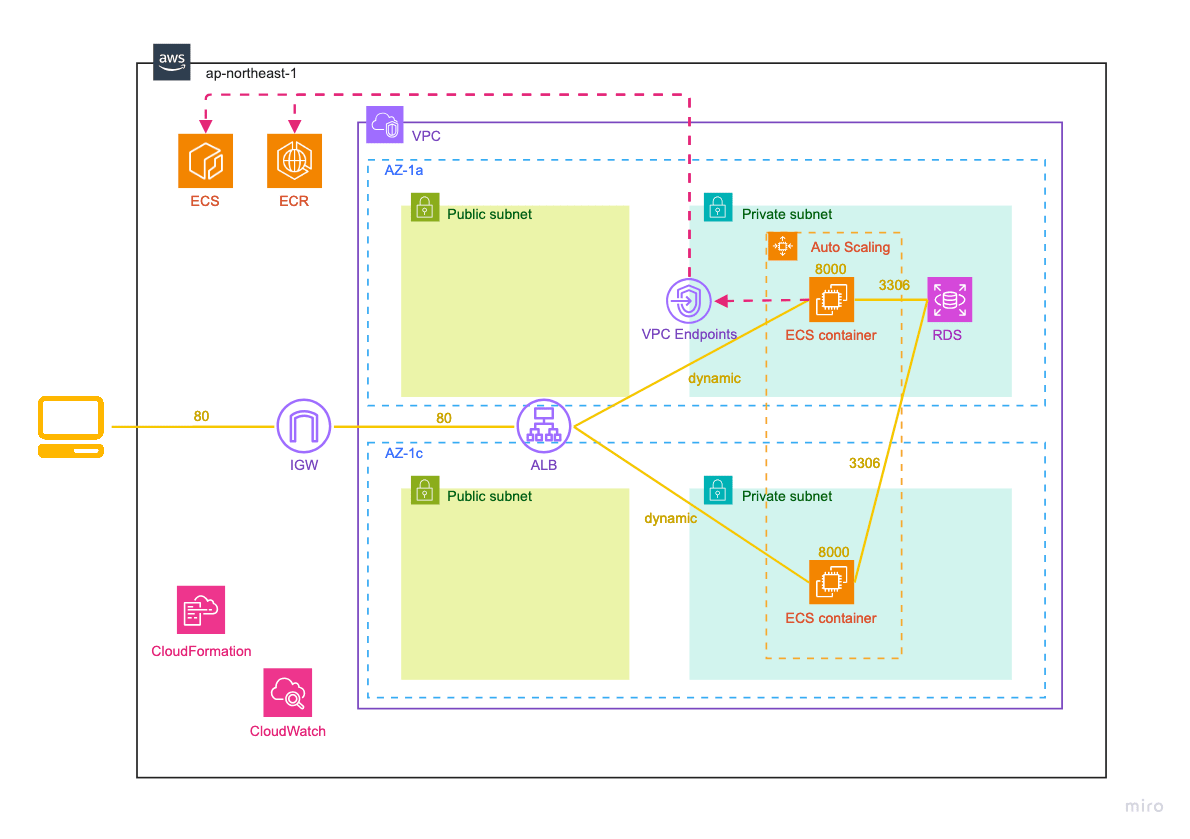Click ECS container label in AZ-1a
Image resolution: width=1190 pixels, height=839 pixels.
pyautogui.click(x=831, y=335)
